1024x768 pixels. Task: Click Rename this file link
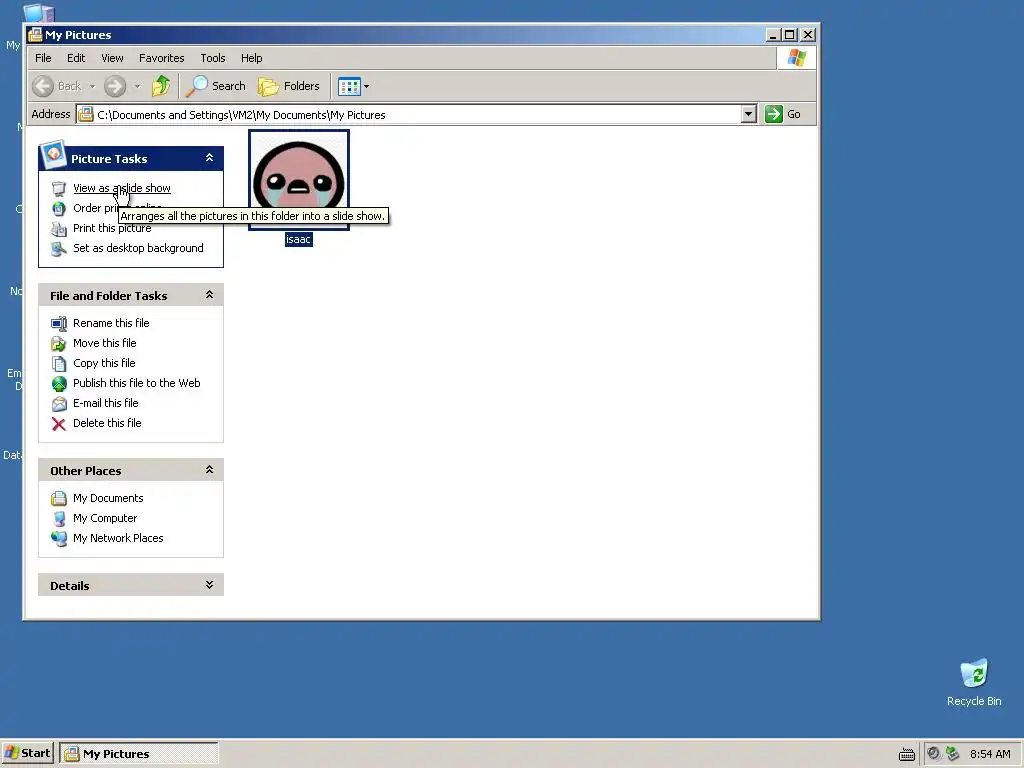111,323
